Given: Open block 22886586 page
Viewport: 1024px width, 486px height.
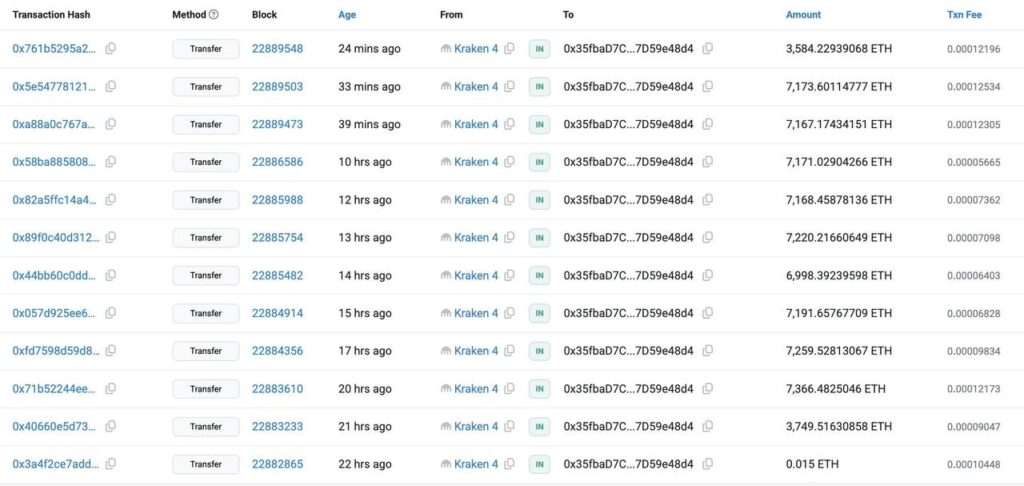Looking at the screenshot, I should click(x=277, y=162).
